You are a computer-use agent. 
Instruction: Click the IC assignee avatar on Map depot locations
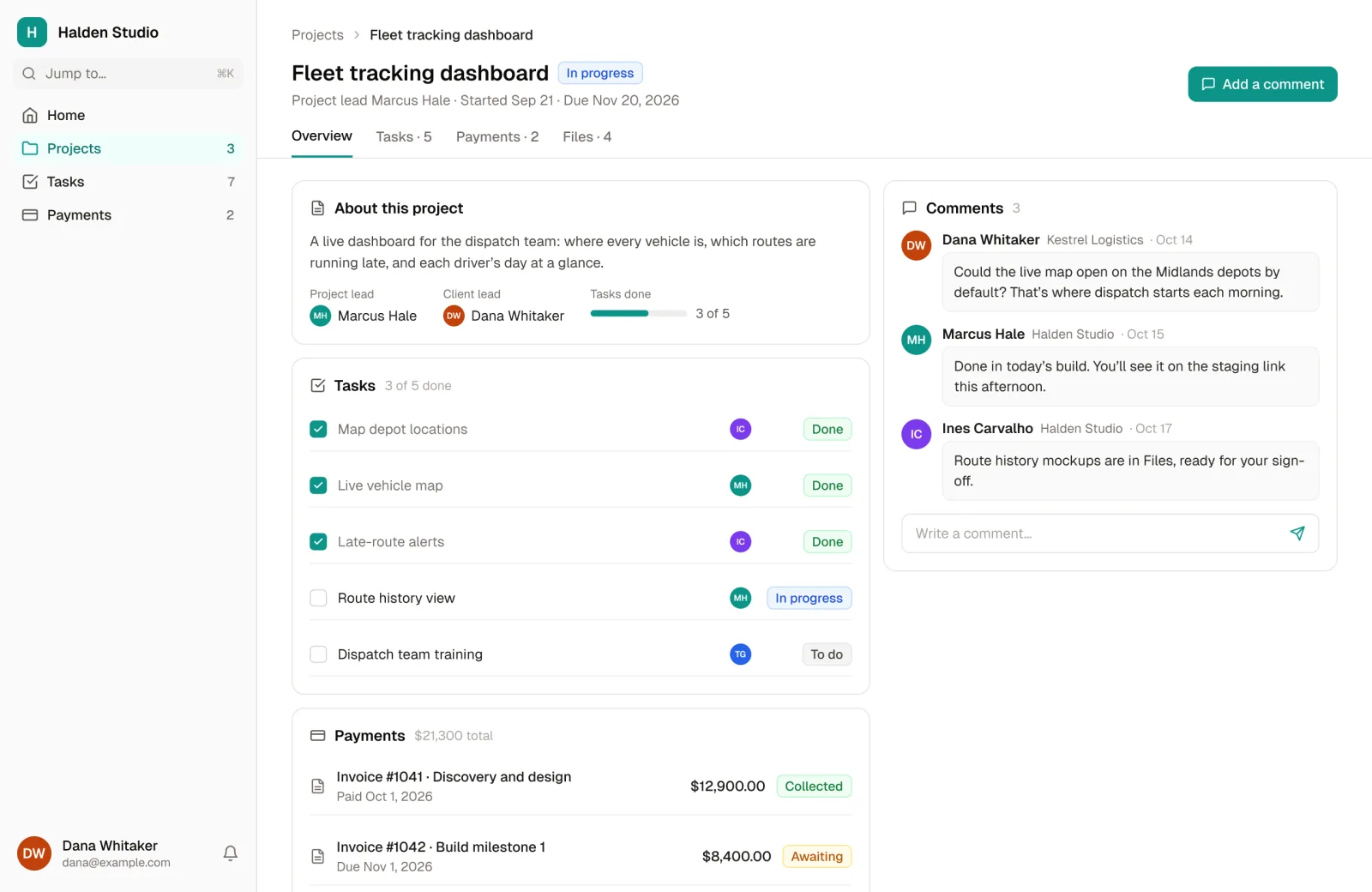741,429
